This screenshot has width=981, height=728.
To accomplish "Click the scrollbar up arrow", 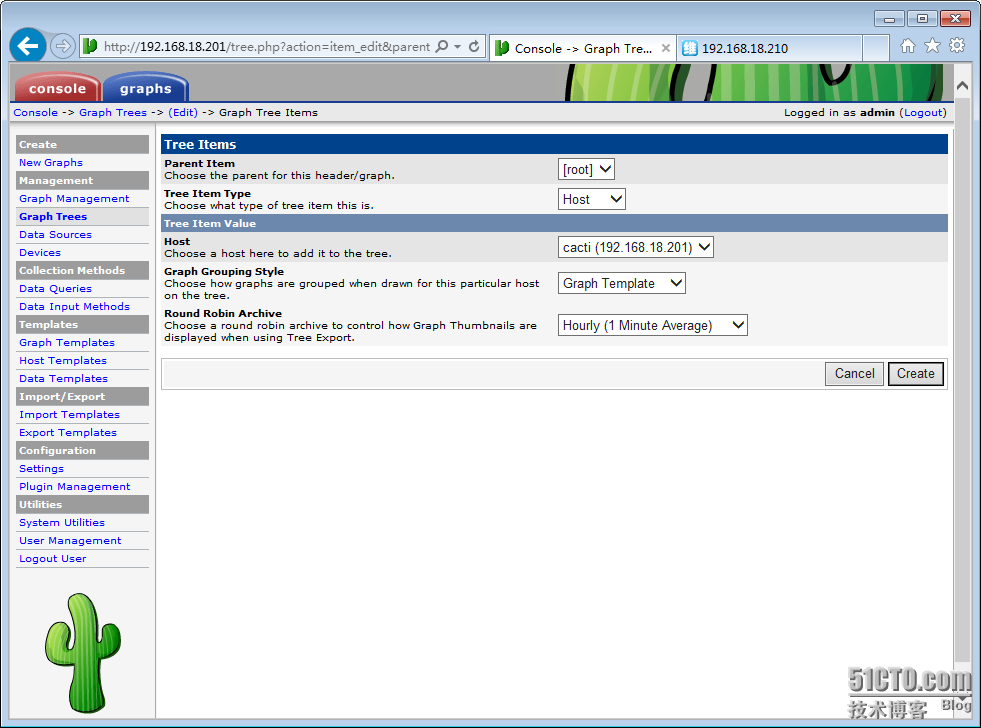I will point(962,85).
